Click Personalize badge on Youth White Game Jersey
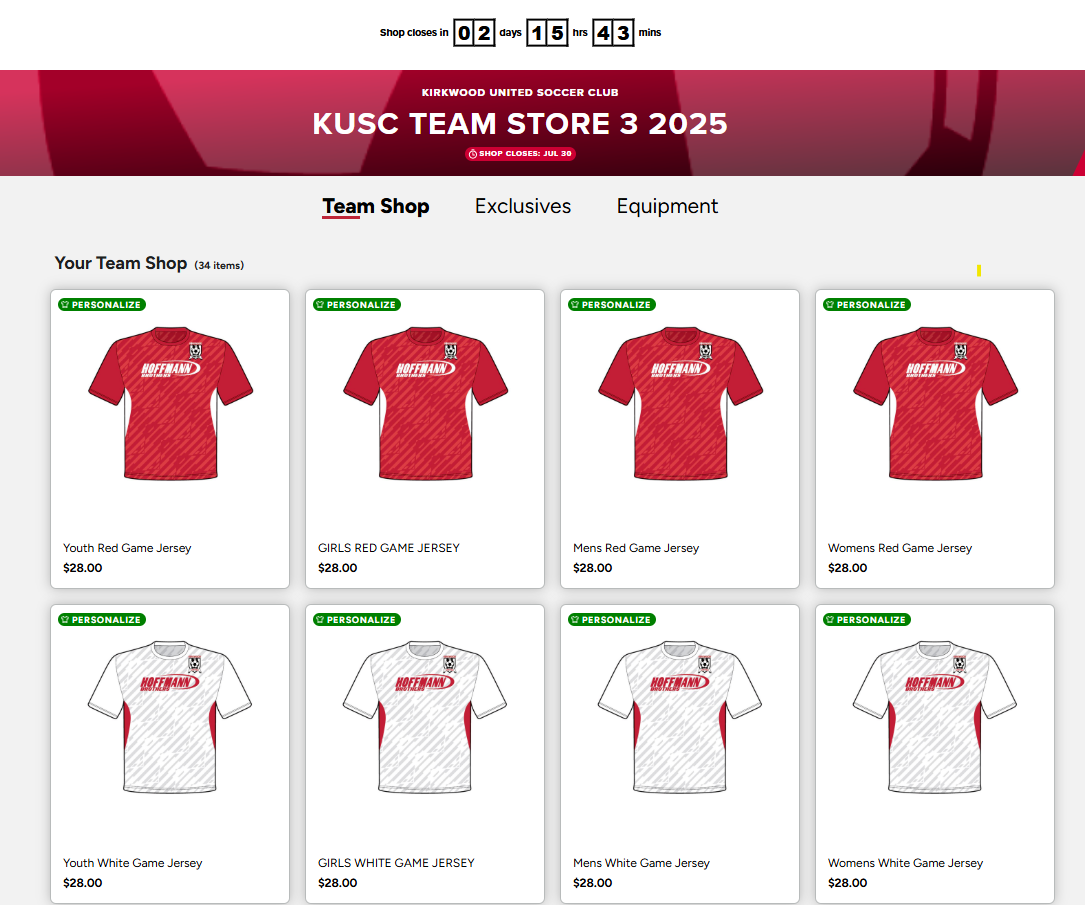 (x=102, y=619)
